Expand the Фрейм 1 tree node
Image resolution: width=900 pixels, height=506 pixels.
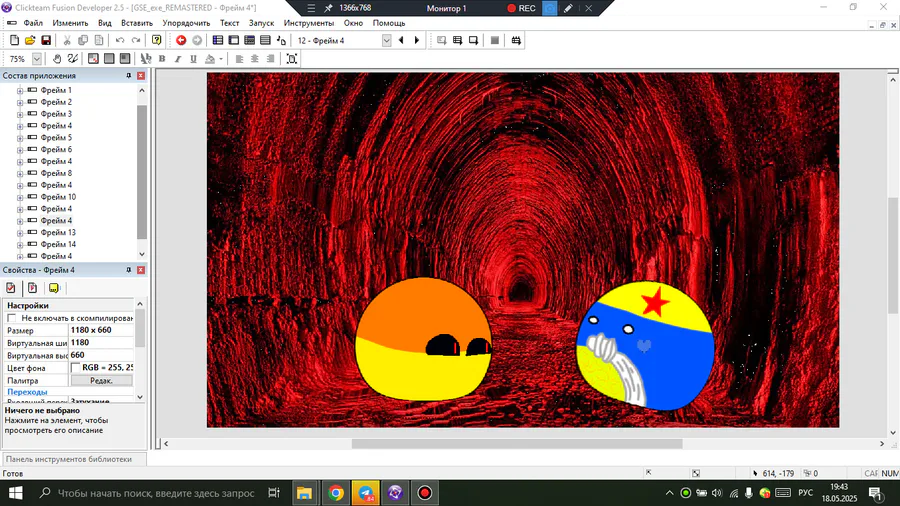(x=20, y=91)
